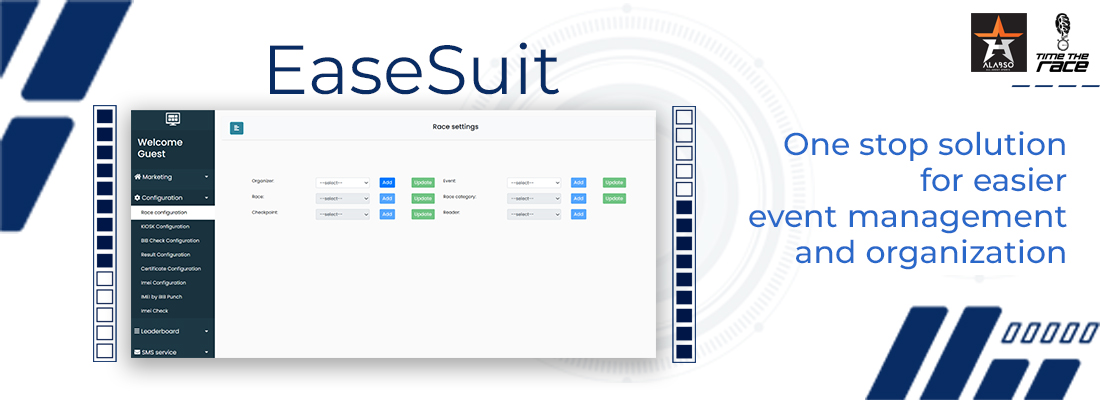
Task: Expand the Marketing menu arrow
Action: coord(206,178)
